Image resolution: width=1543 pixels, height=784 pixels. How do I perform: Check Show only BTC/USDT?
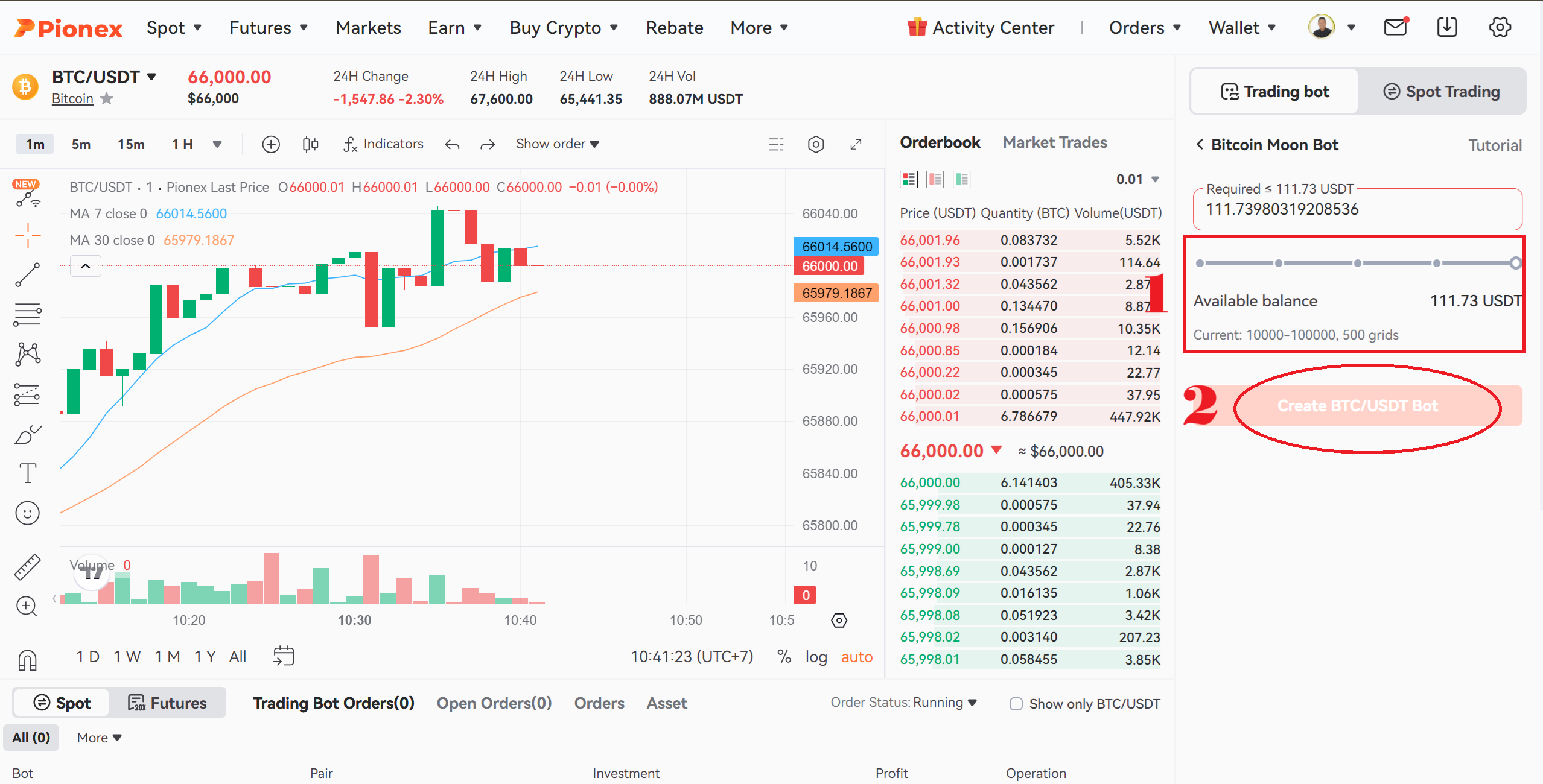tap(1016, 704)
